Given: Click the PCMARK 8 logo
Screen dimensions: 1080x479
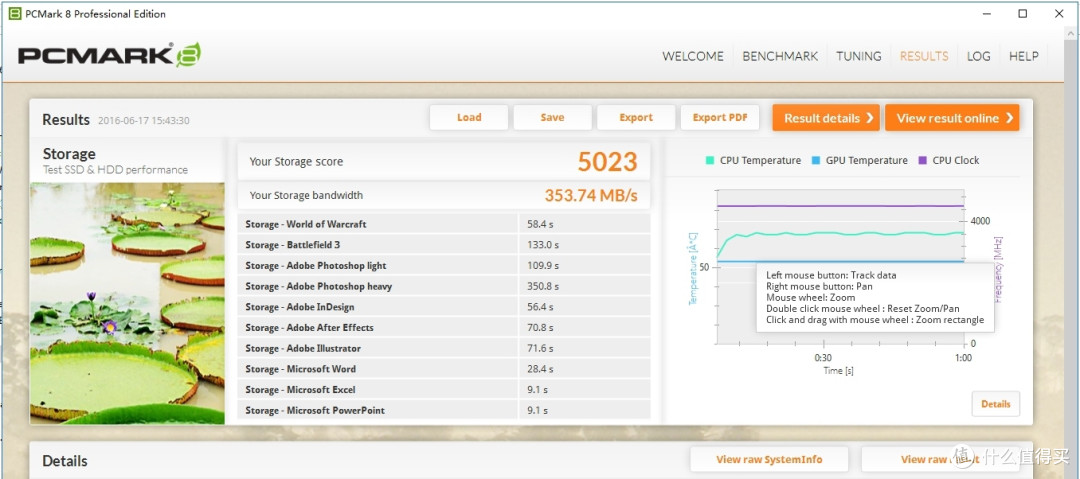Looking at the screenshot, I should click(110, 55).
